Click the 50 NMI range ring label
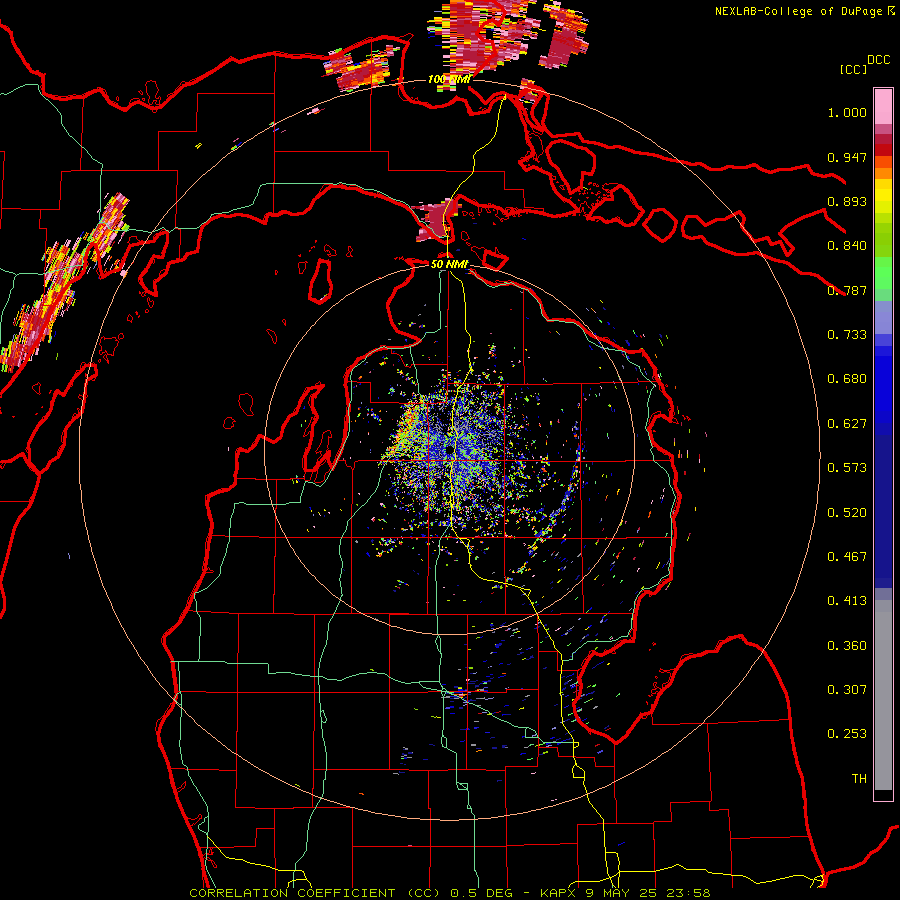 click(x=449, y=264)
